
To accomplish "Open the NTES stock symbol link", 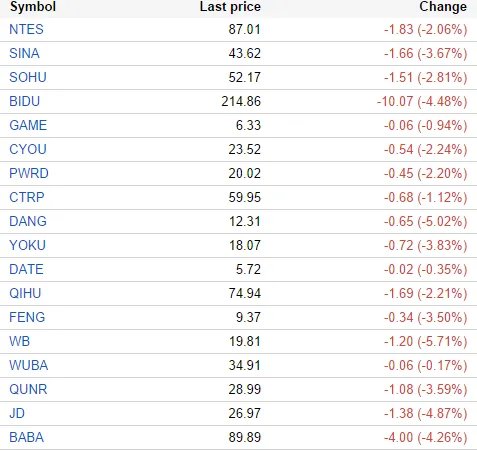I will [26, 29].
